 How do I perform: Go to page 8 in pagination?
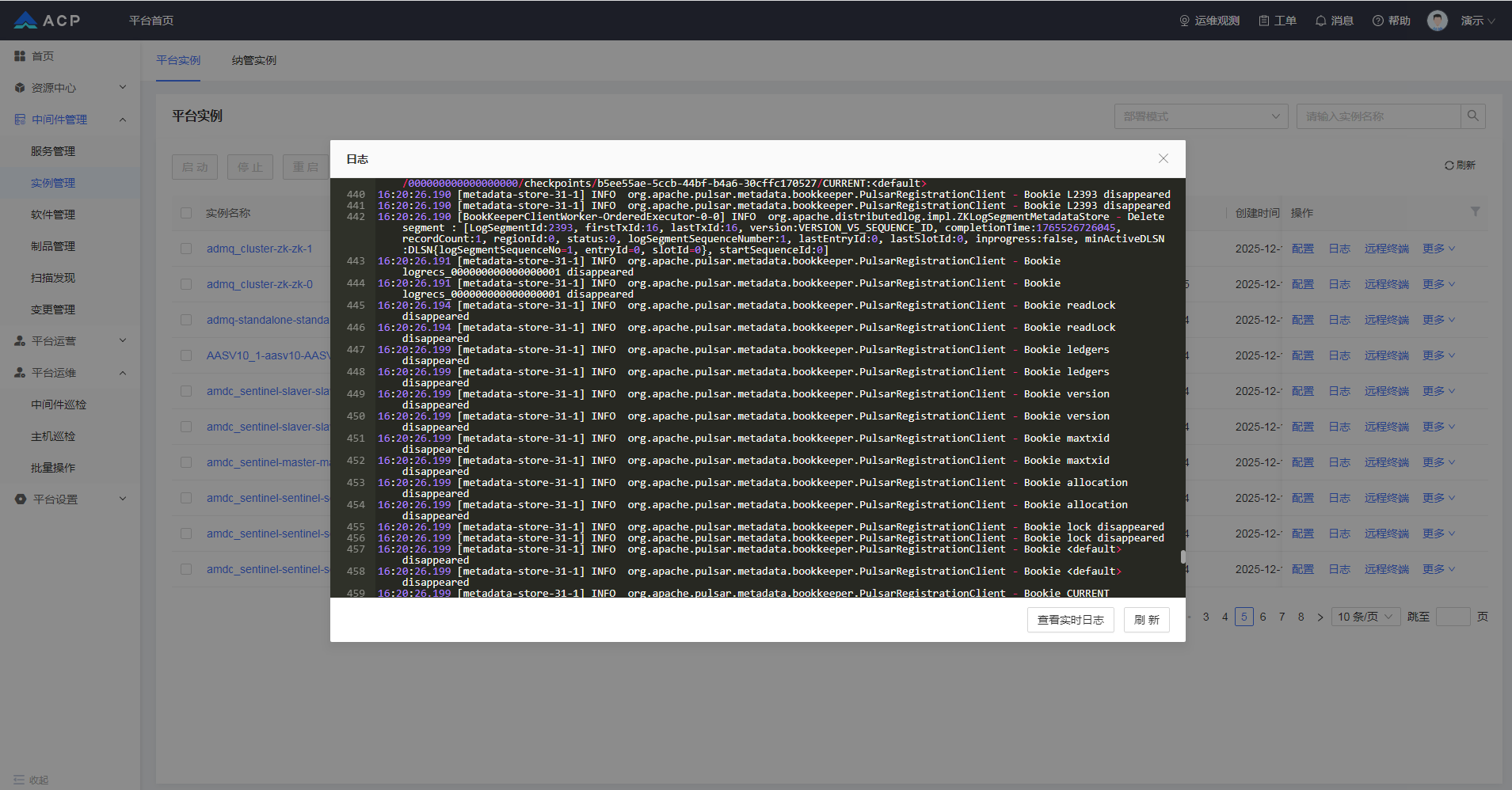click(x=1301, y=617)
